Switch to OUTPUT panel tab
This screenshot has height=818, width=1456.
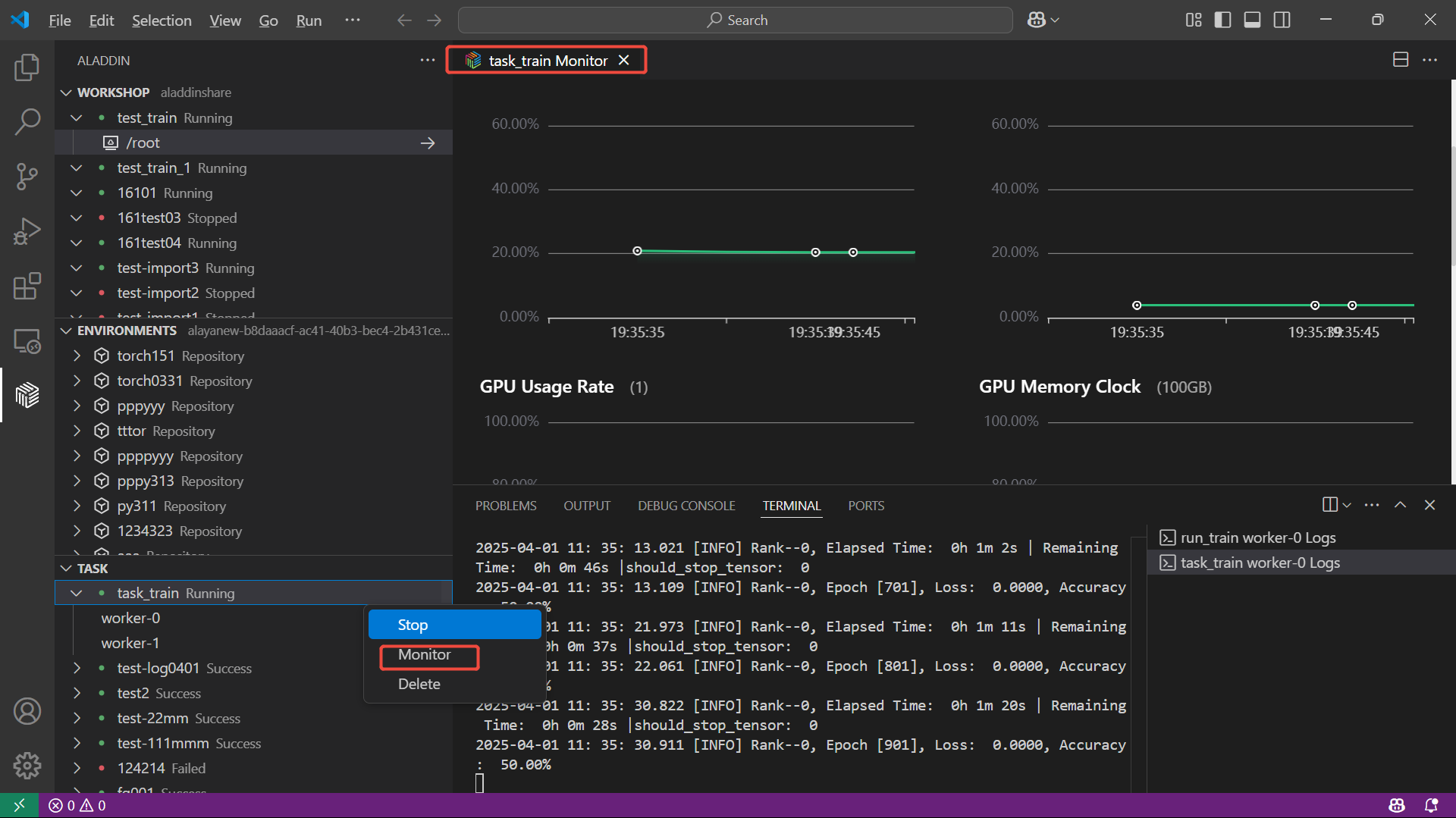(587, 506)
